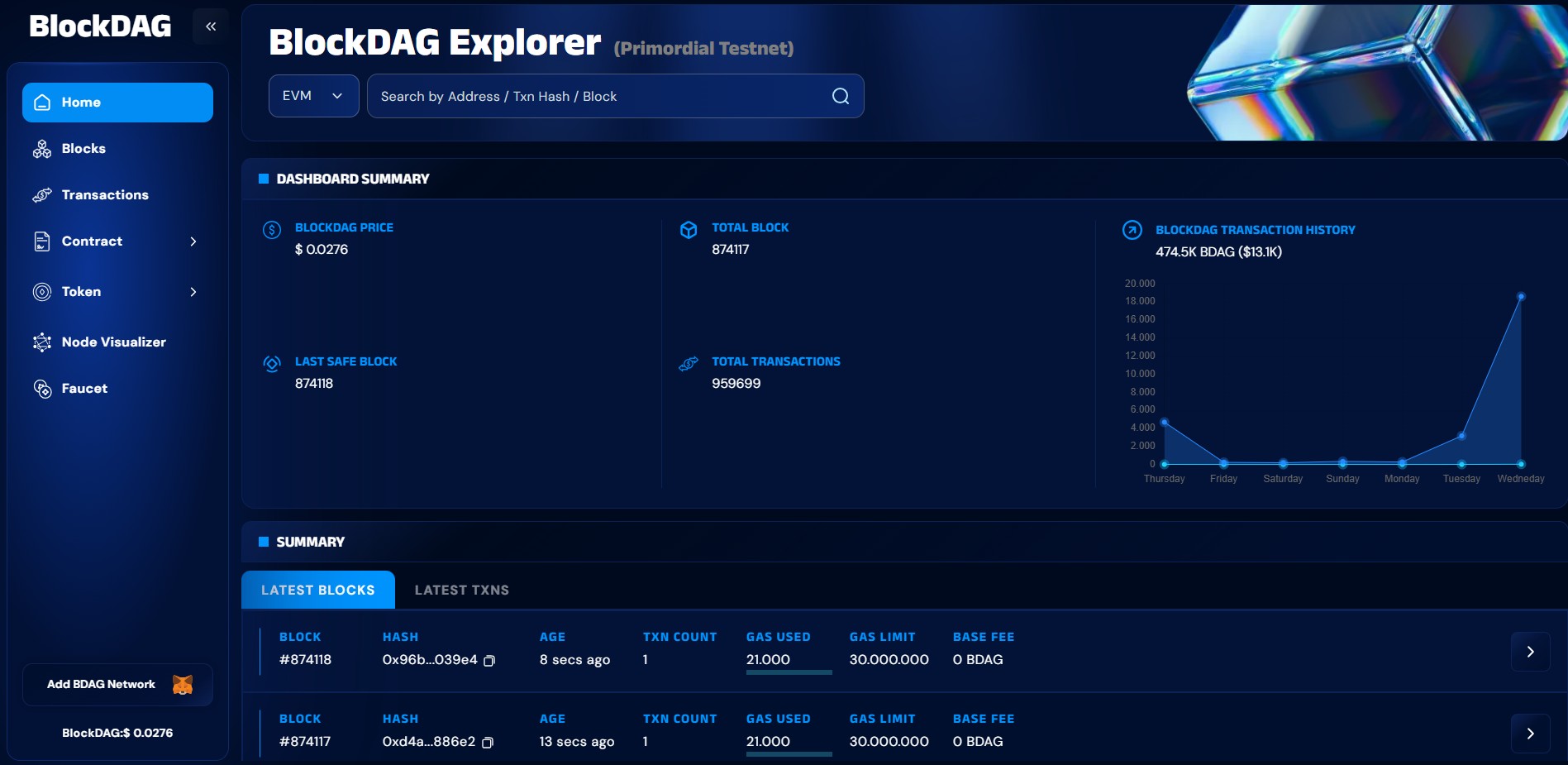Click the Dashboard Summary heading
1568x765 pixels.
353,179
